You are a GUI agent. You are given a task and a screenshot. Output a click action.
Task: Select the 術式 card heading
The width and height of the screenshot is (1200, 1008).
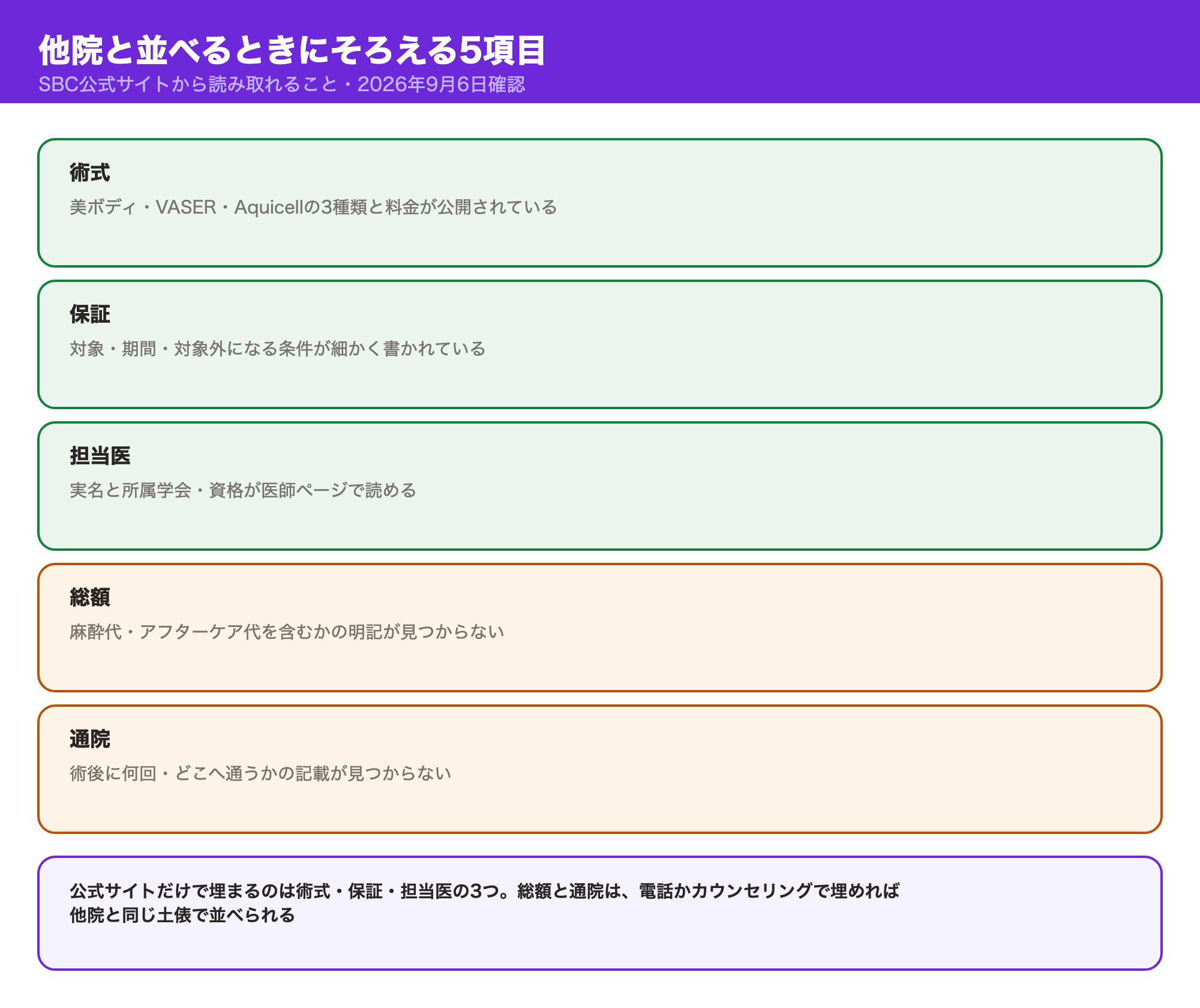tap(90, 173)
